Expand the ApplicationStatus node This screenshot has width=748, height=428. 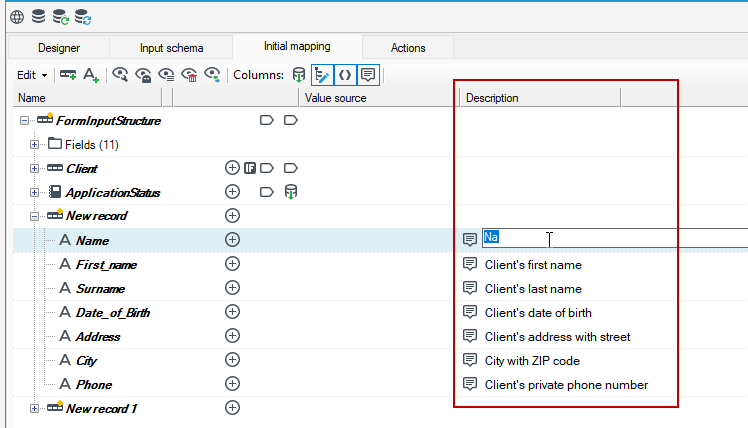pyautogui.click(x=34, y=193)
